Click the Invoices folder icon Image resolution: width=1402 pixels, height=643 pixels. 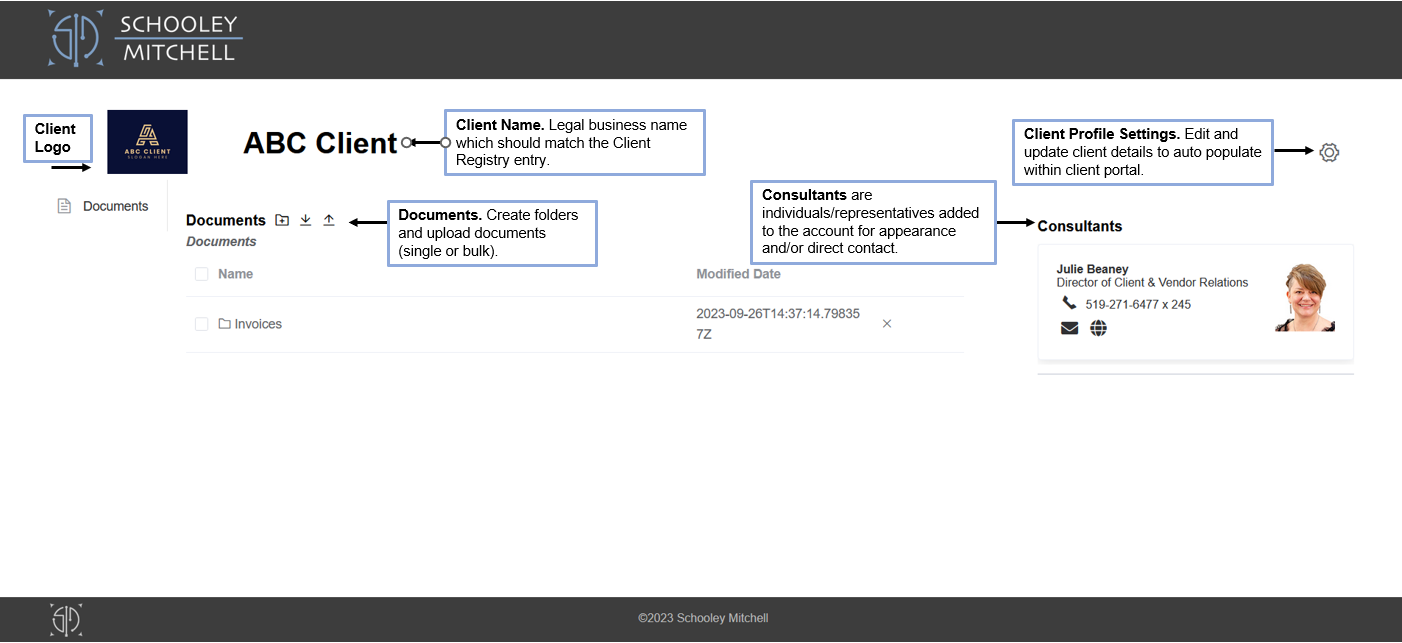pyautogui.click(x=225, y=324)
